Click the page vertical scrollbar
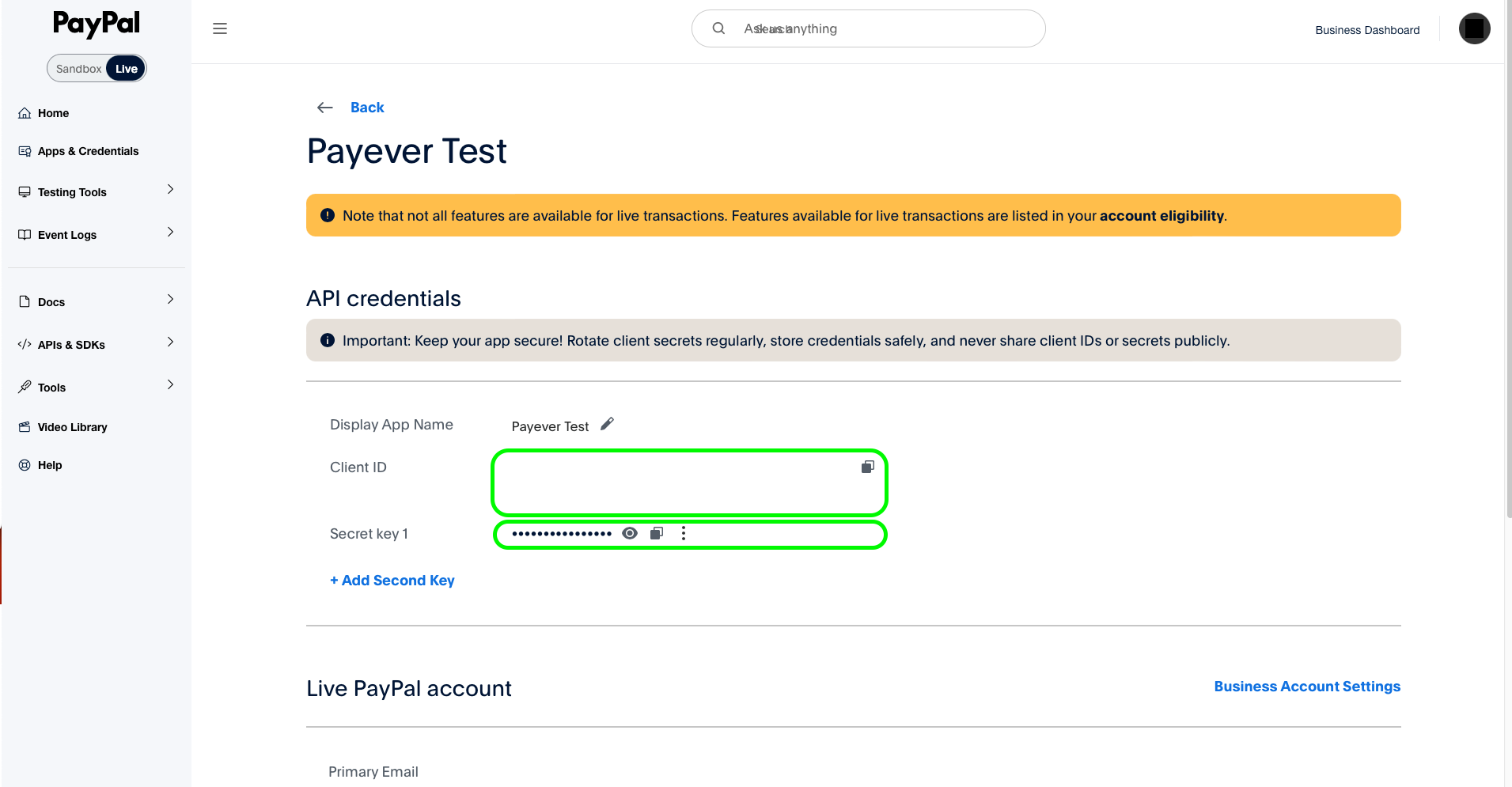The width and height of the screenshot is (1512, 787). 1508,261
